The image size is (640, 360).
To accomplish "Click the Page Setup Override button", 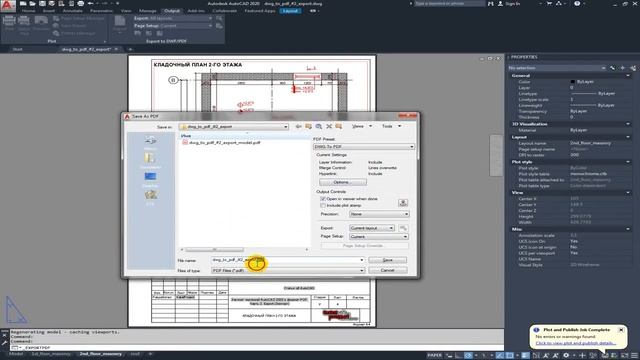I will [364, 246].
